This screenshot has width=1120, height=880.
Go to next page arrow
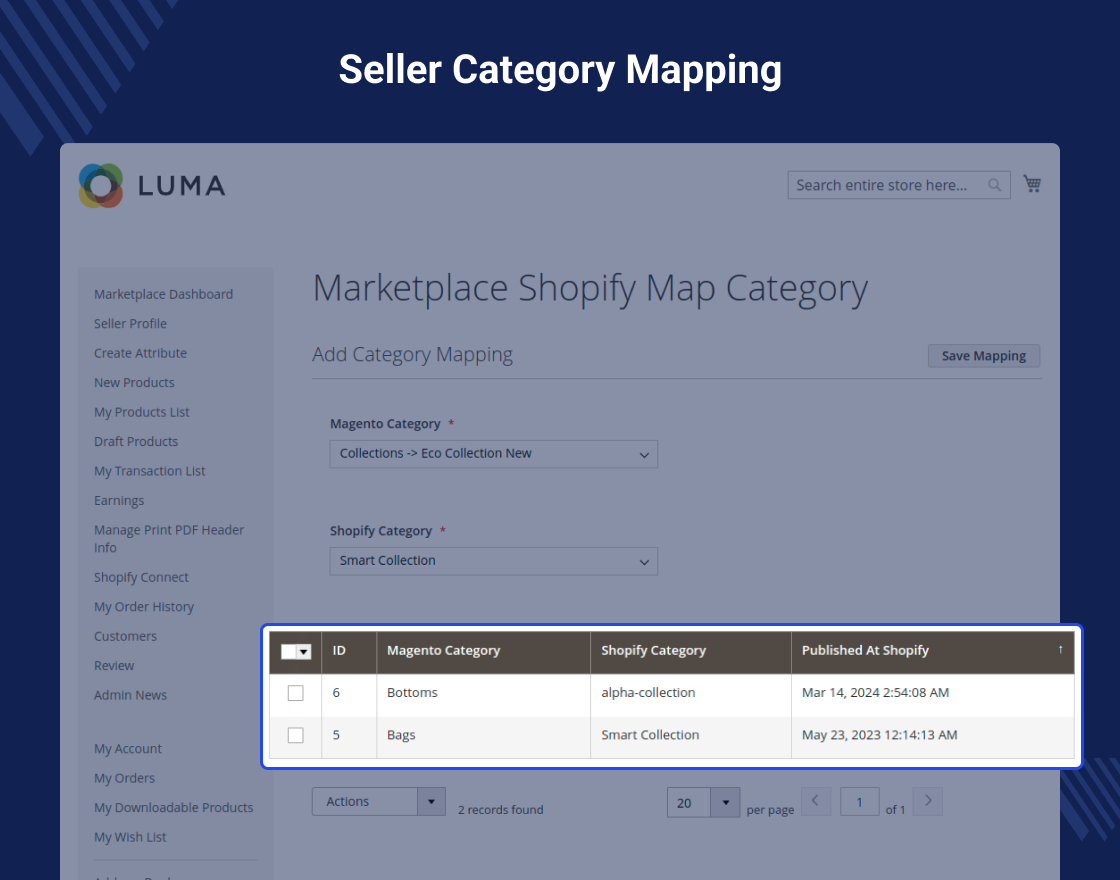tap(928, 801)
